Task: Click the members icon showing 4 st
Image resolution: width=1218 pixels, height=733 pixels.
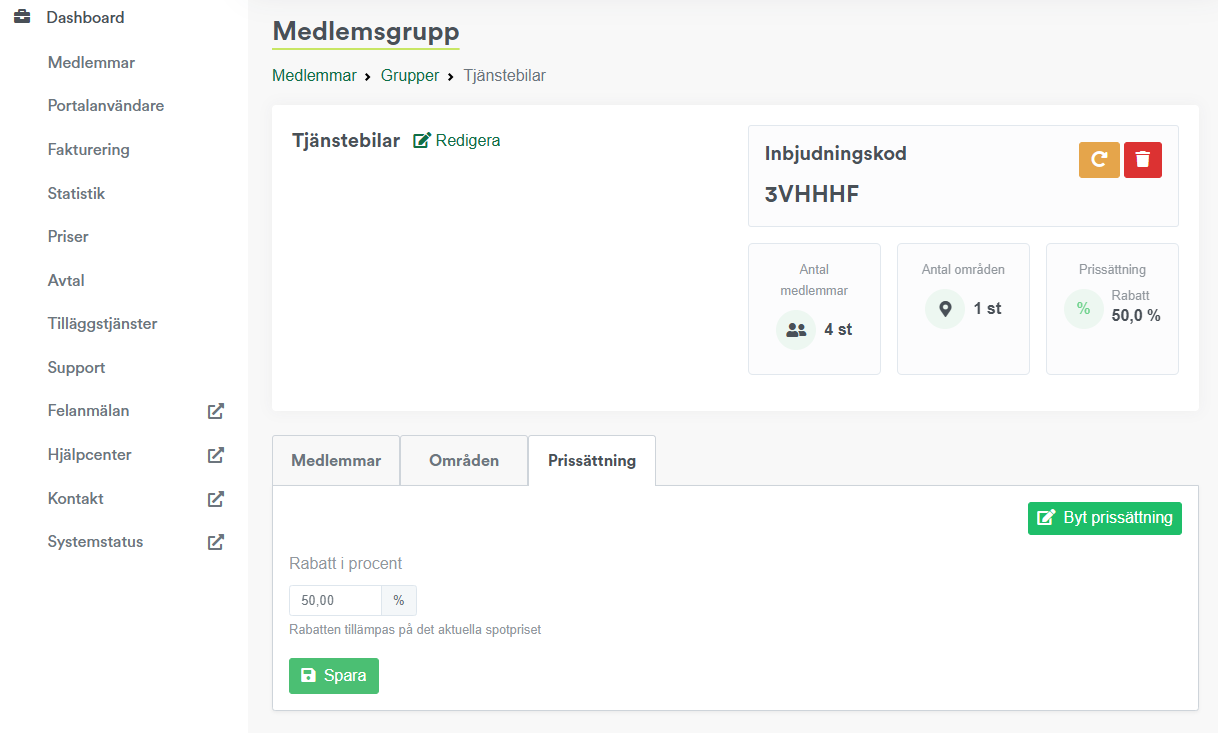Action: tap(796, 330)
